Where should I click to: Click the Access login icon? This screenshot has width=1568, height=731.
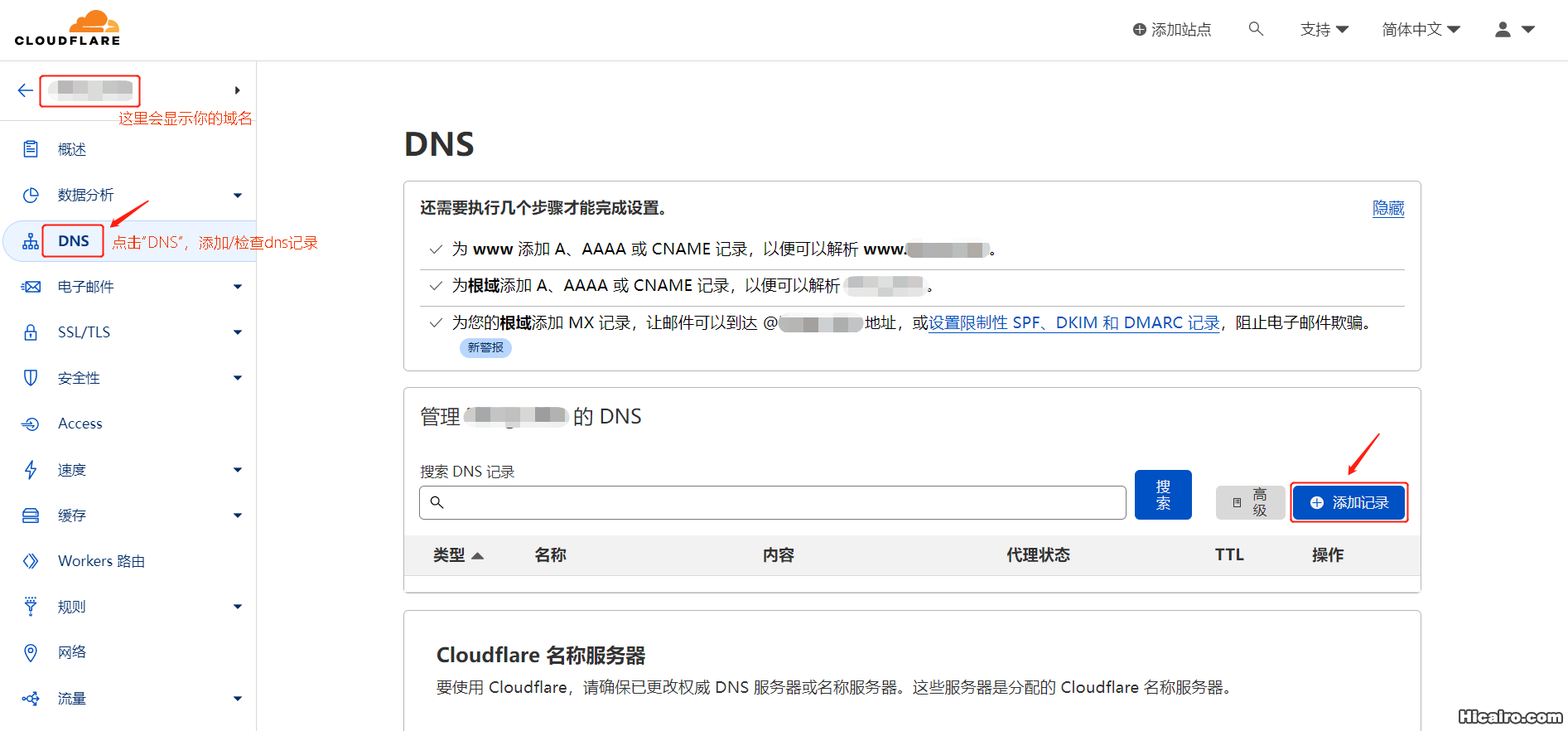pyautogui.click(x=31, y=424)
